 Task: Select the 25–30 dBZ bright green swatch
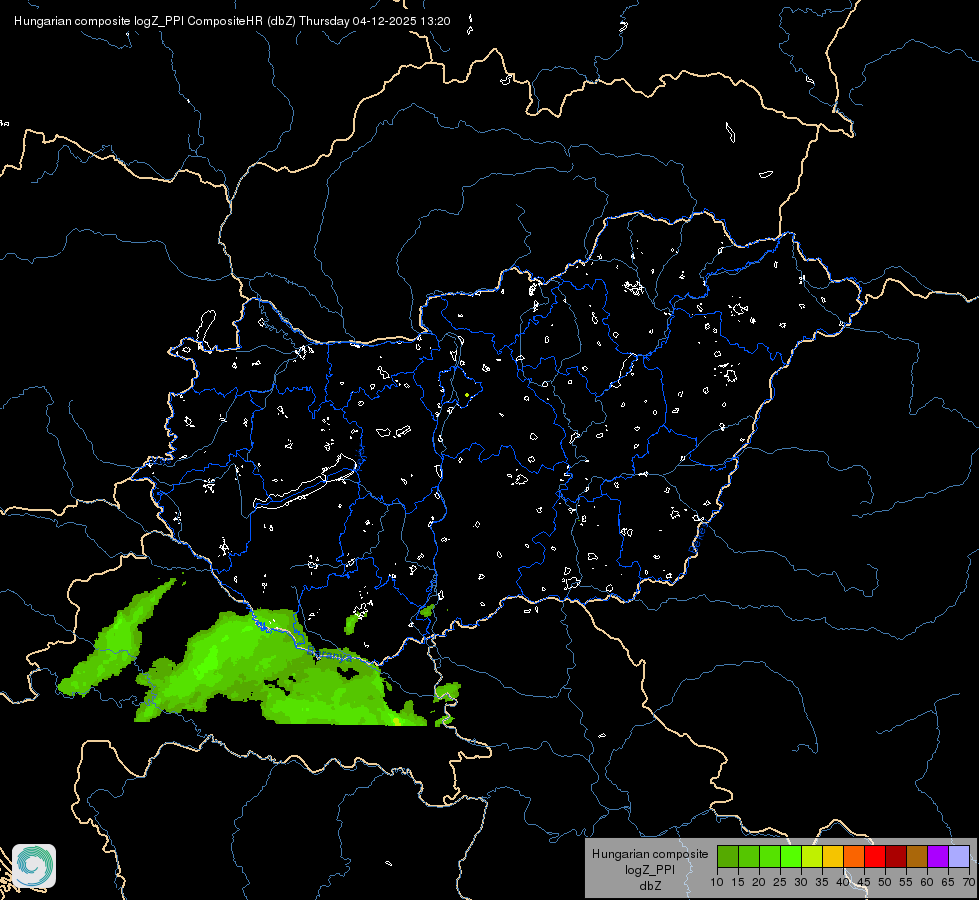[791, 856]
